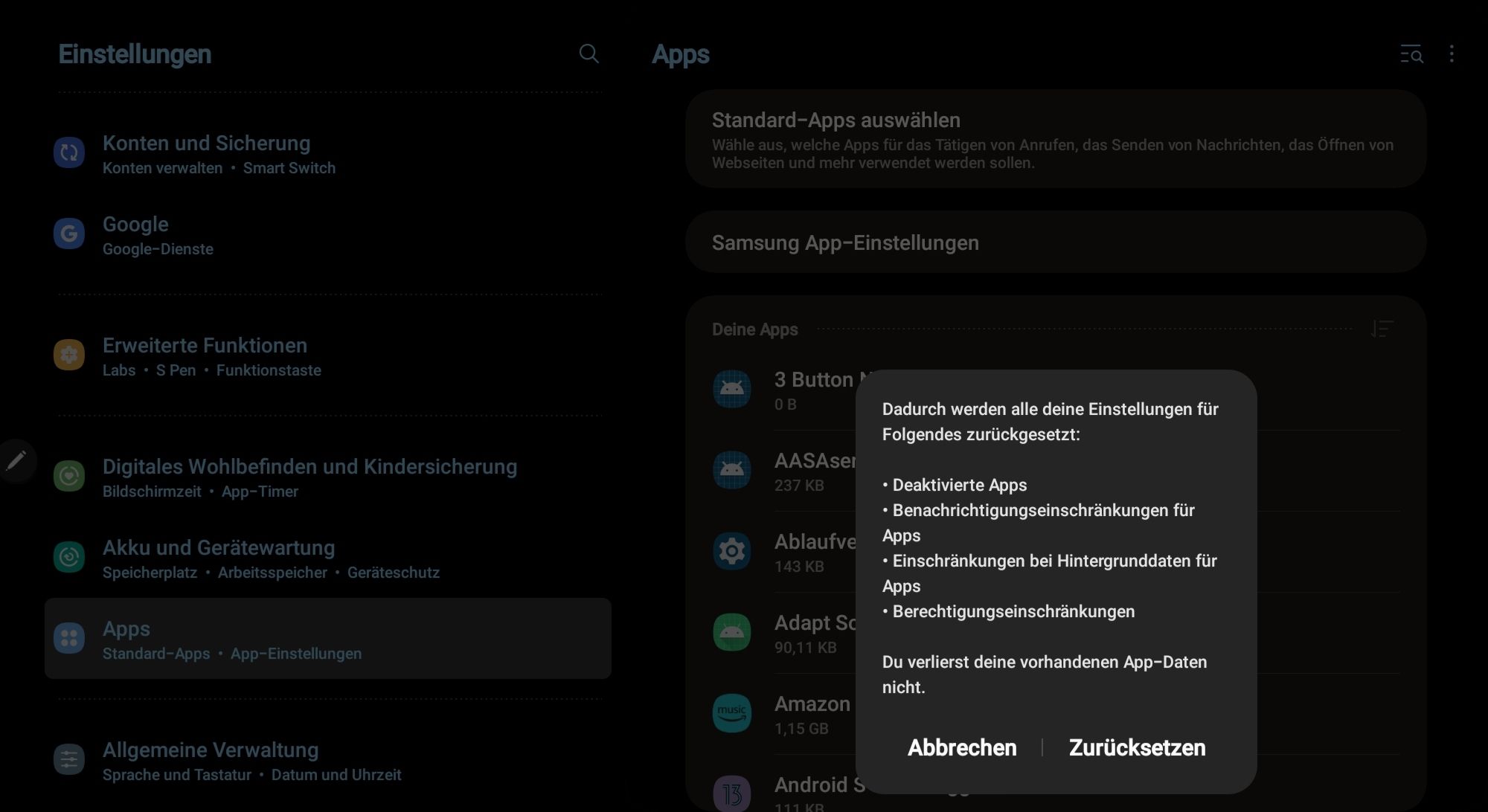Click the S Pen edit handle

[x=16, y=461]
